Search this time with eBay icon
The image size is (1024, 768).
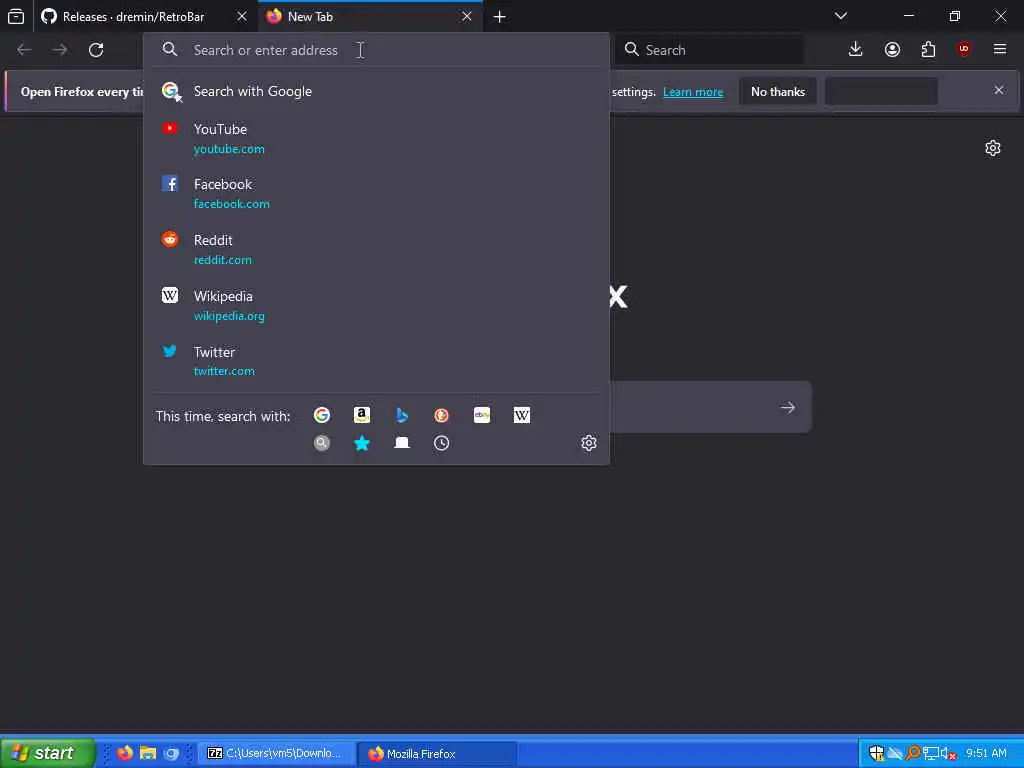click(481, 415)
